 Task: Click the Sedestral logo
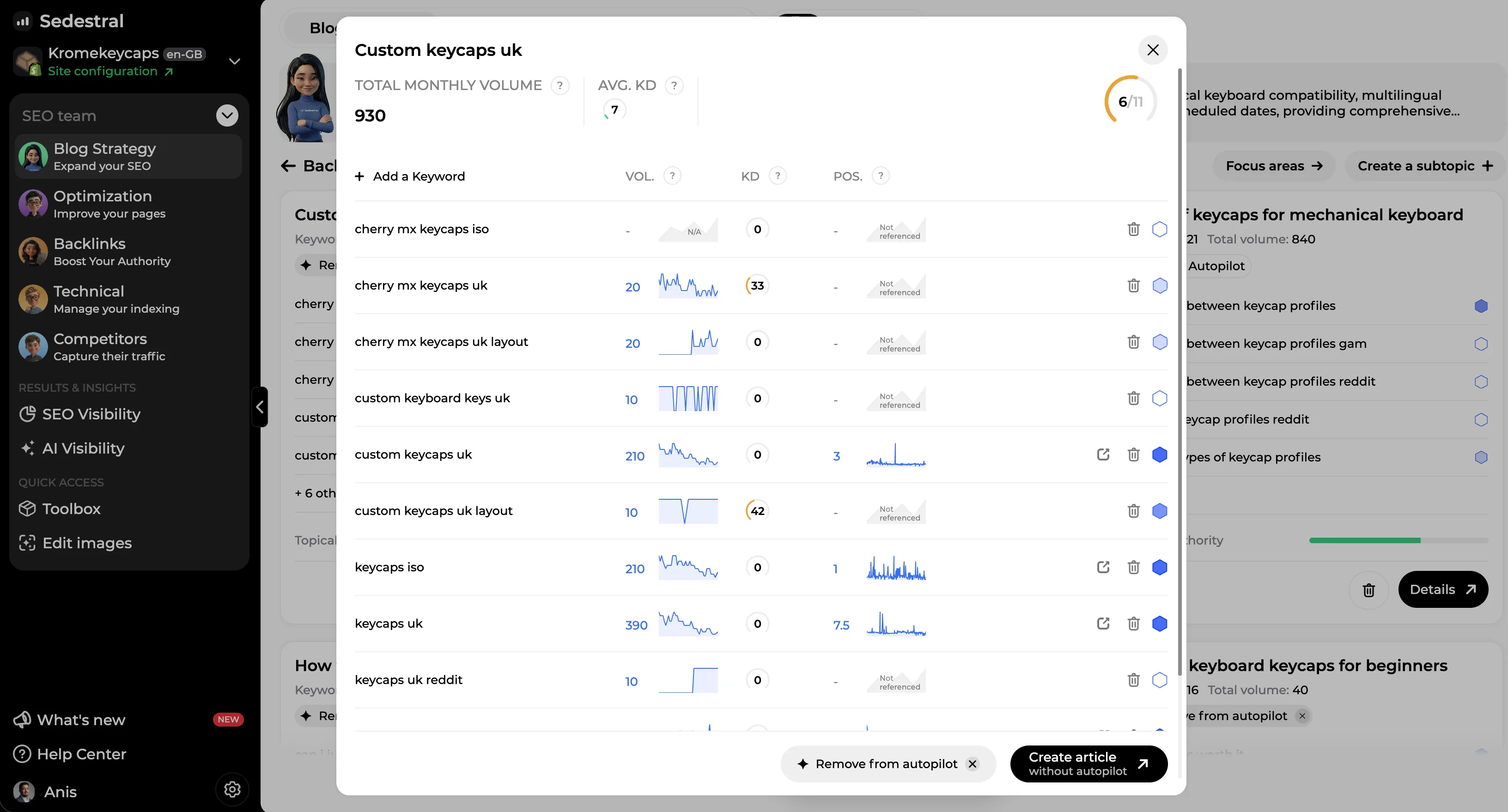click(x=69, y=21)
